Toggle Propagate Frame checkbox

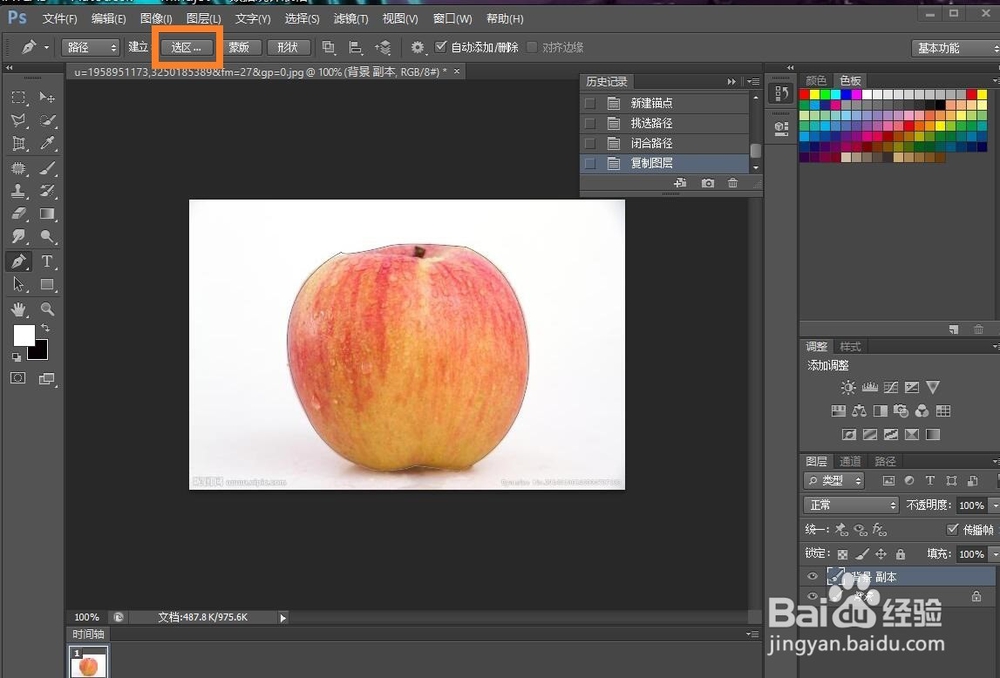tap(952, 529)
